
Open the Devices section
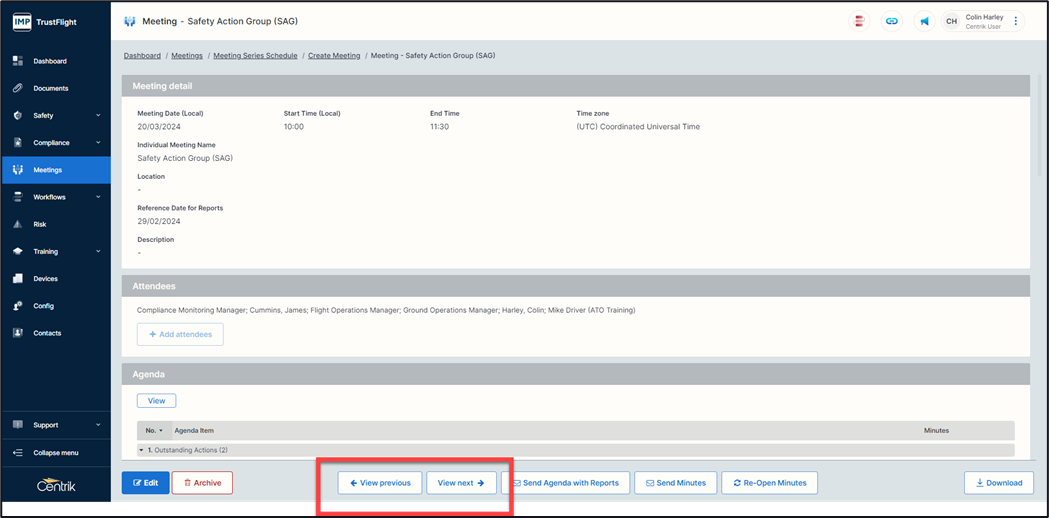click(45, 279)
